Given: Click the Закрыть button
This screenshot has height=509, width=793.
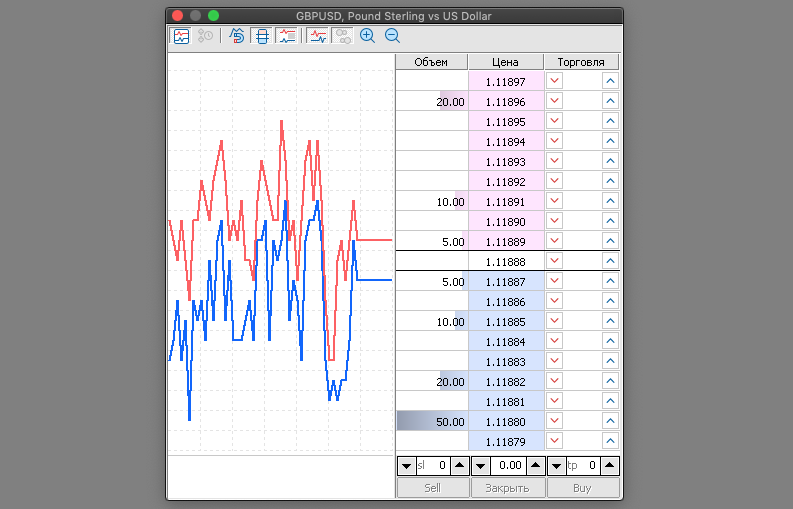Looking at the screenshot, I should [x=508, y=488].
